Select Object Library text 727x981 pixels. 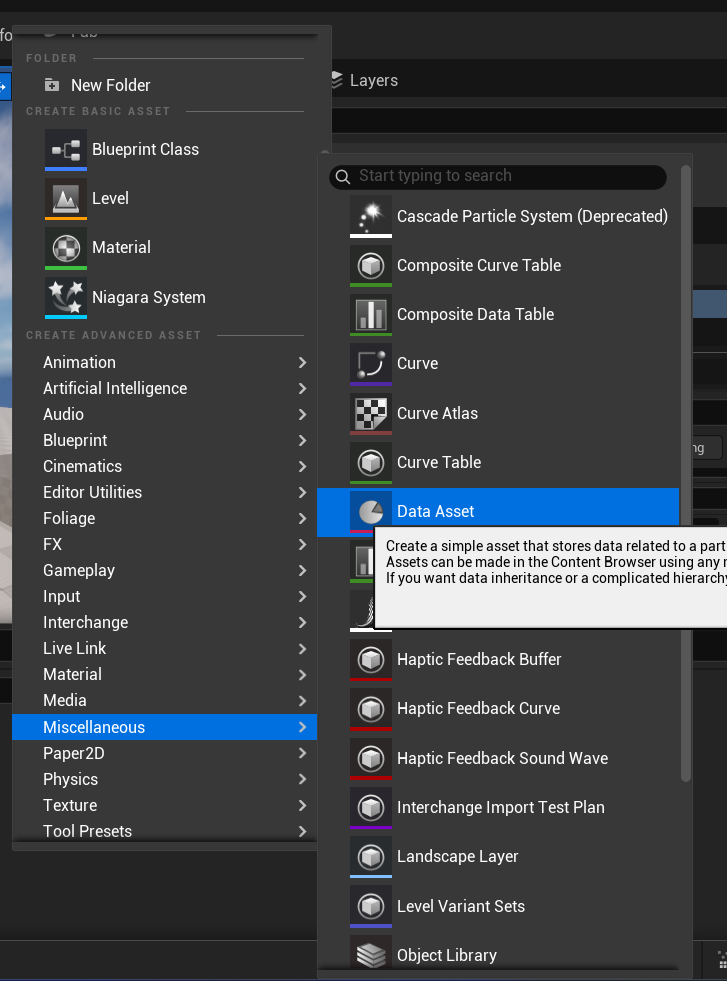point(447,955)
